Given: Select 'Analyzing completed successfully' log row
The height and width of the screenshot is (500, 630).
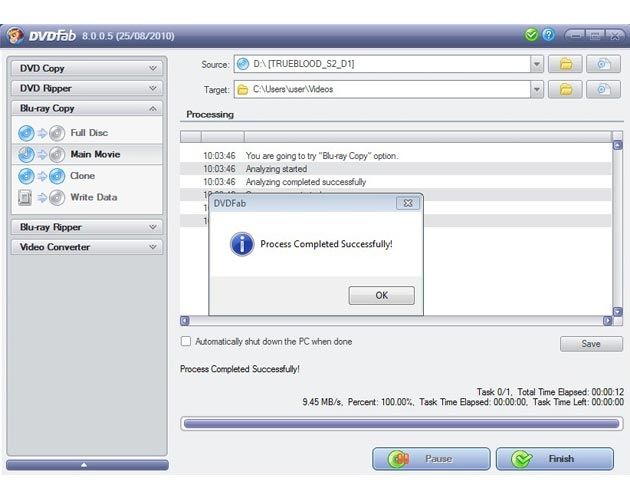Looking at the screenshot, I should [x=395, y=182].
